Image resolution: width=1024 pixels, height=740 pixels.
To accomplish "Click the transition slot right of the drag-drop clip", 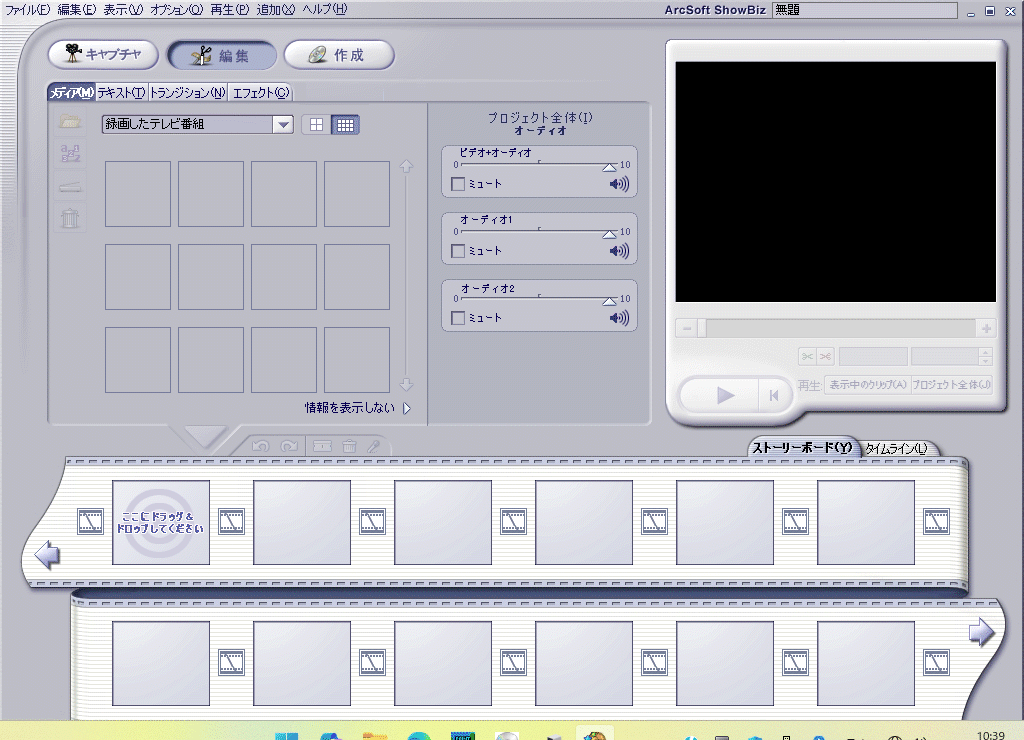I will (x=231, y=522).
